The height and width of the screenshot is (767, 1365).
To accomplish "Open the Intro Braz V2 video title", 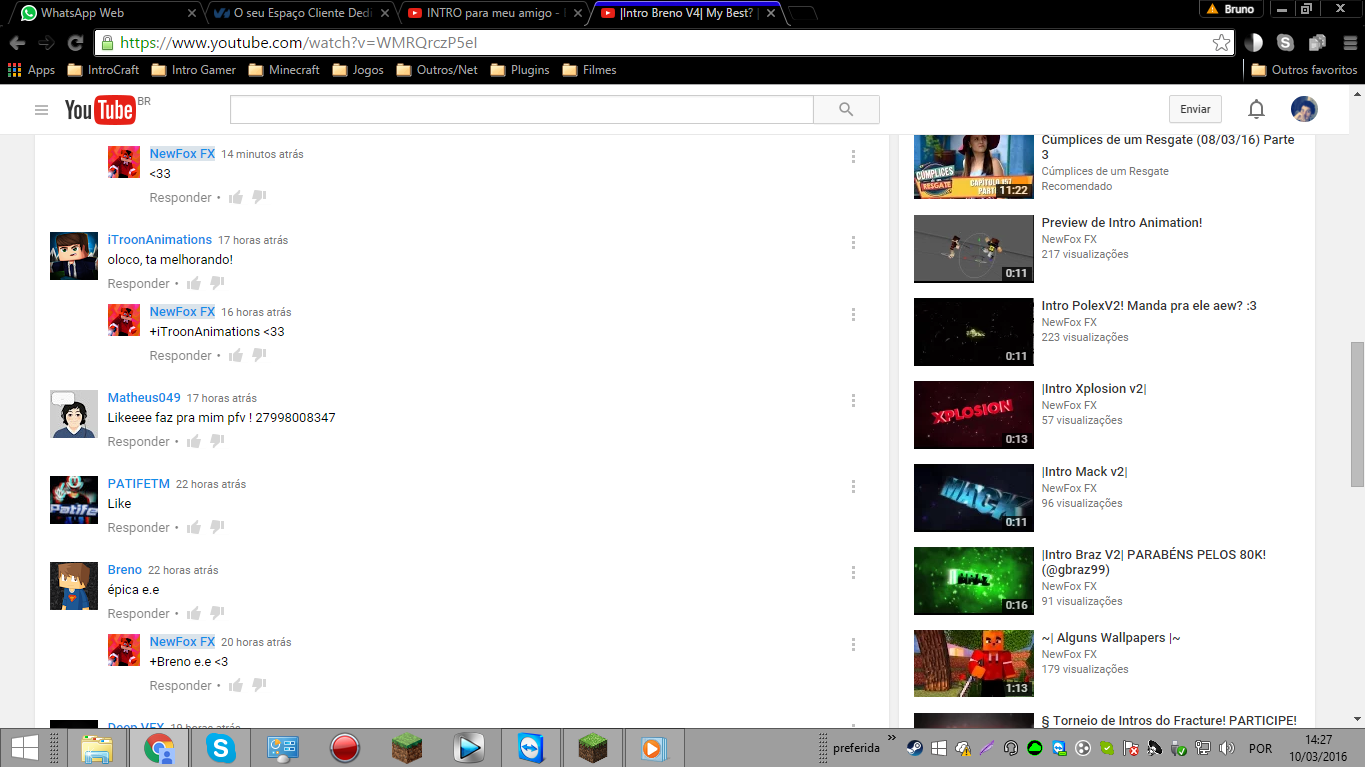I will (1154, 562).
